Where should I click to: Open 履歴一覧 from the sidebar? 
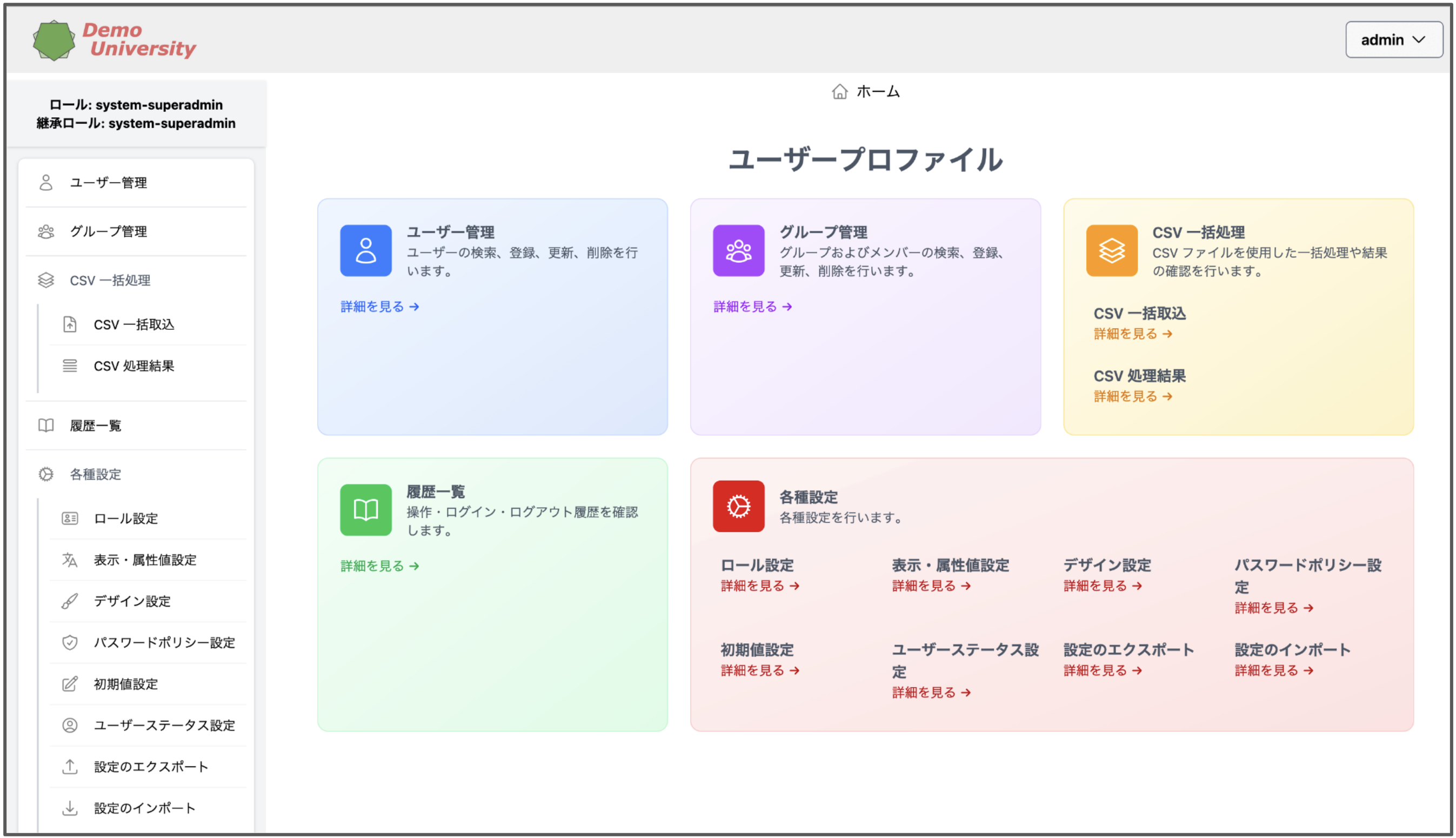point(96,425)
